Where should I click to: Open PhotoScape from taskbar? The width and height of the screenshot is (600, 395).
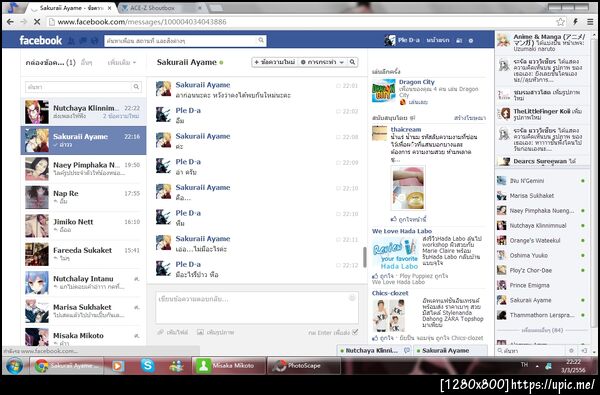point(303,366)
